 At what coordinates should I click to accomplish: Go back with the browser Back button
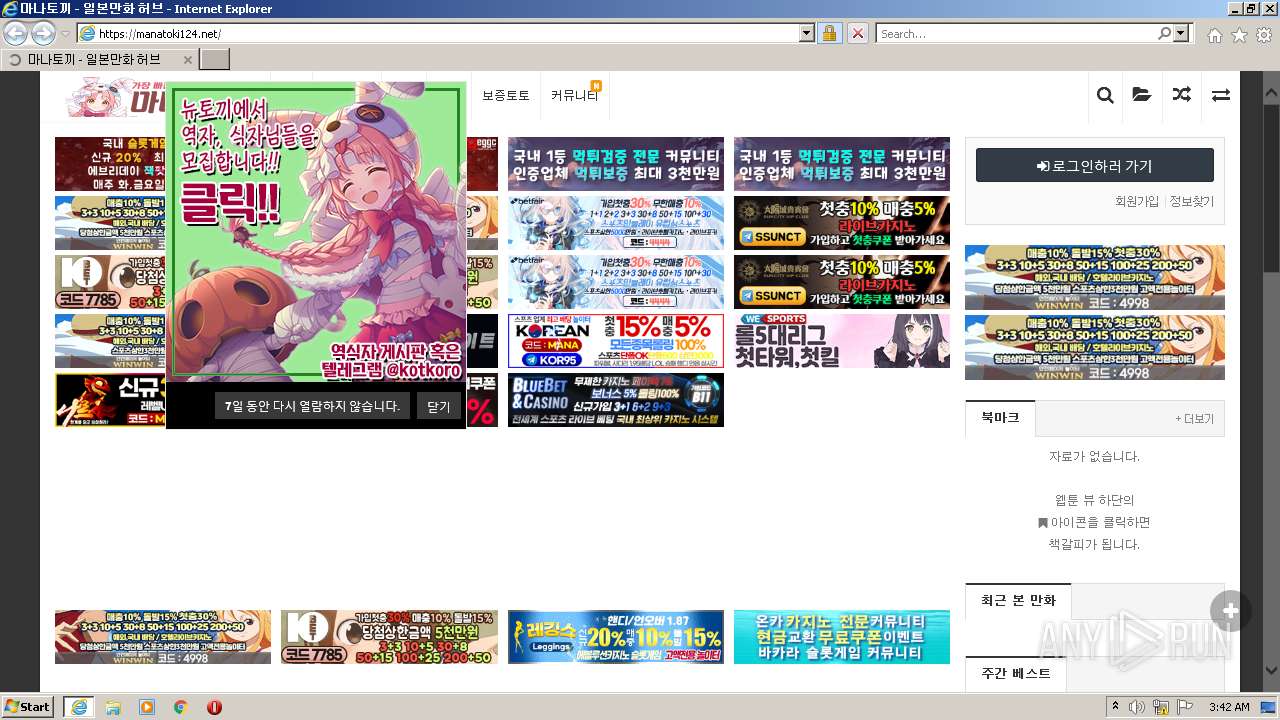click(x=15, y=33)
